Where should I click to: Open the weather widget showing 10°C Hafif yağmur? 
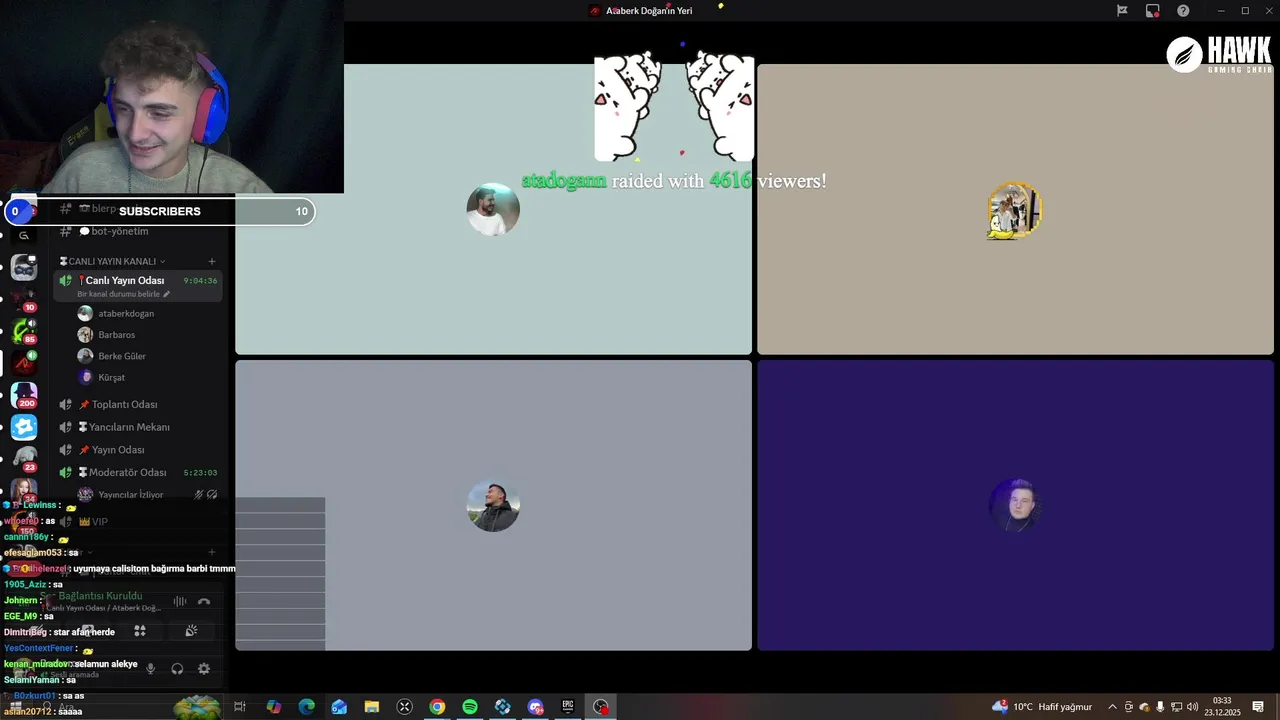[1042, 707]
